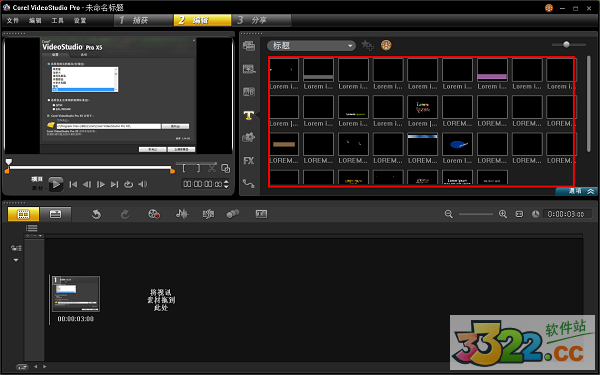This screenshot has height=375, width=600.
Task: Open the Media library panel icon
Action: tap(249, 46)
